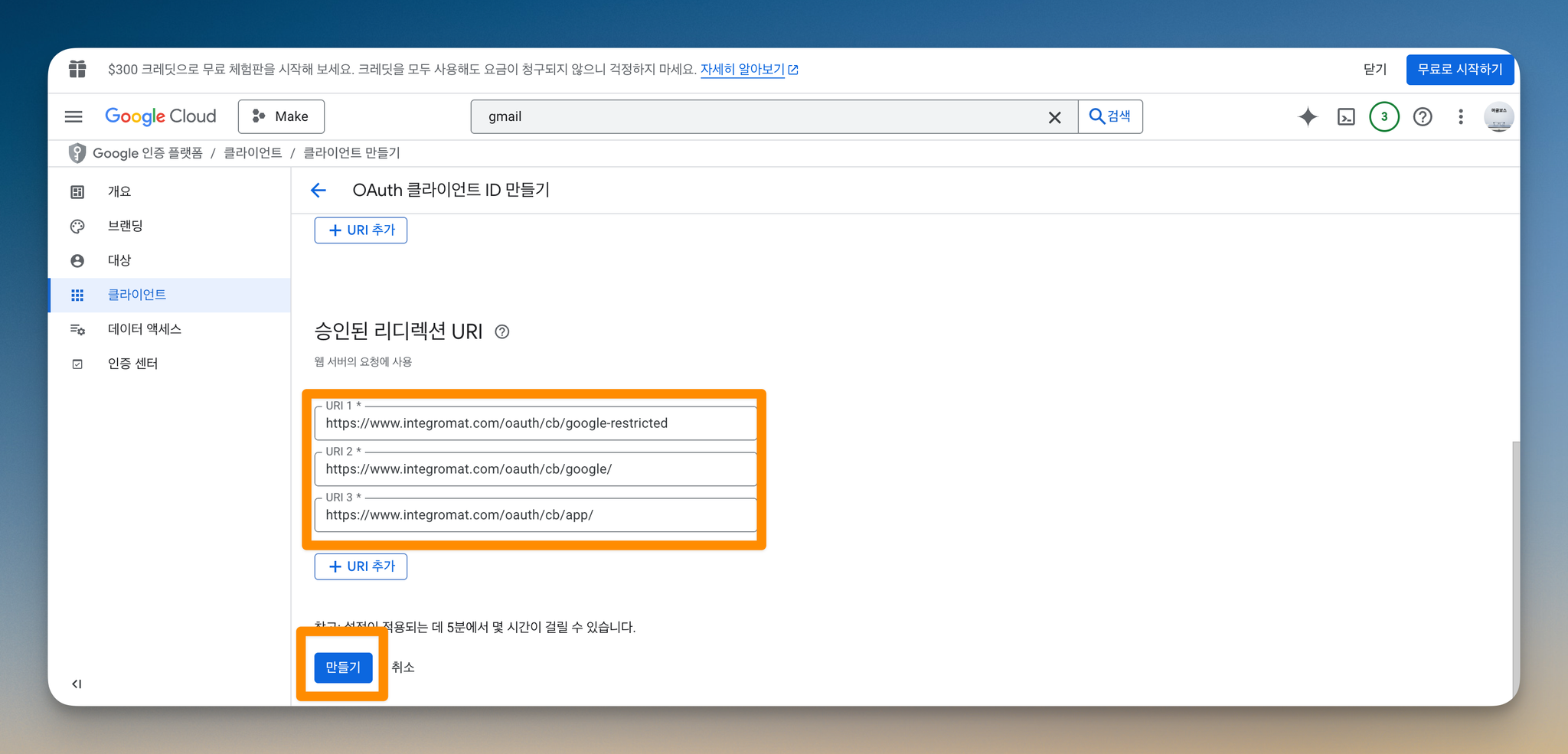This screenshot has width=1568, height=754.
Task: Click upper URI 추가 button
Action: pyautogui.click(x=361, y=230)
